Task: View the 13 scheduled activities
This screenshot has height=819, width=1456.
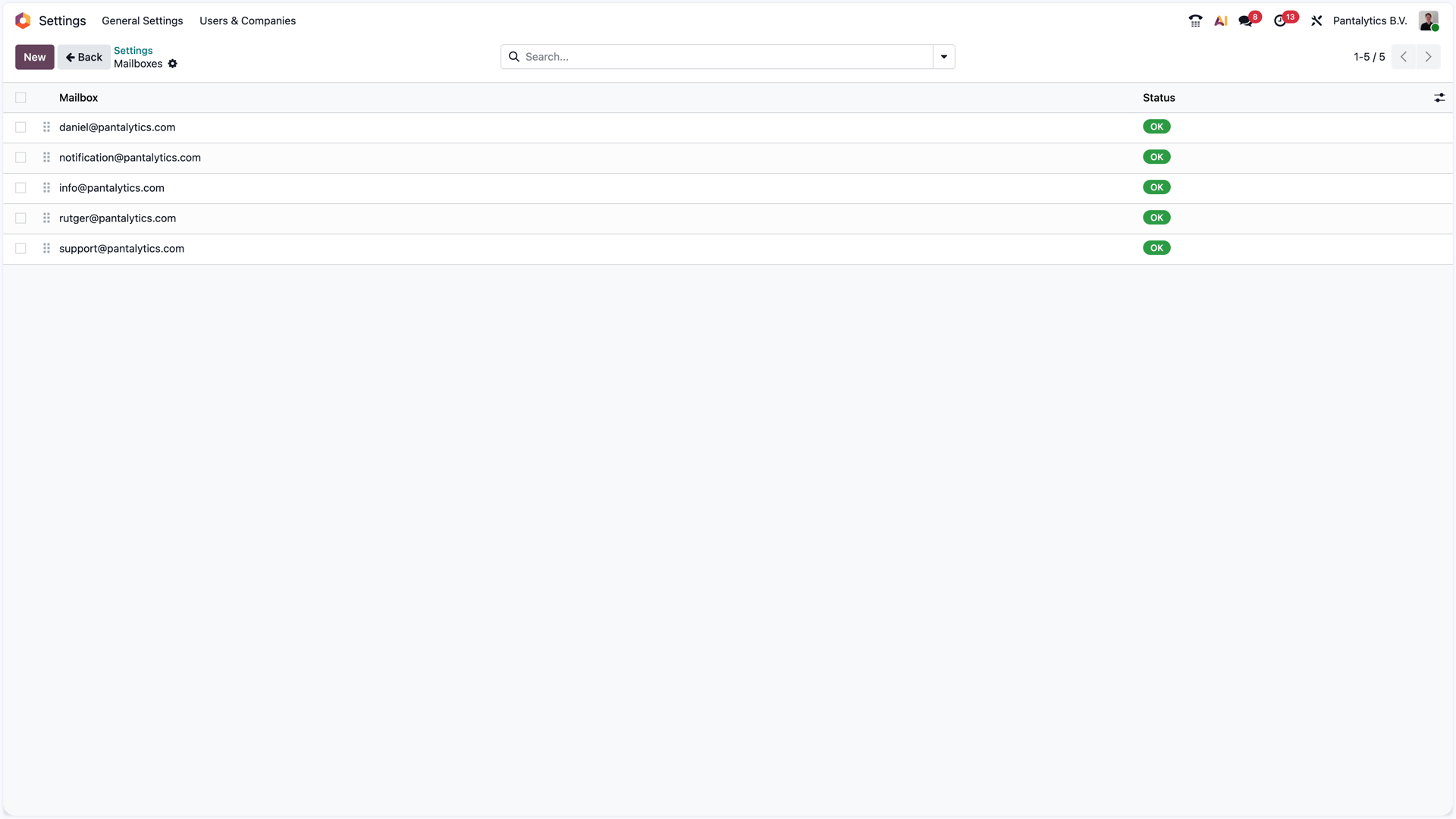Action: point(1283,20)
